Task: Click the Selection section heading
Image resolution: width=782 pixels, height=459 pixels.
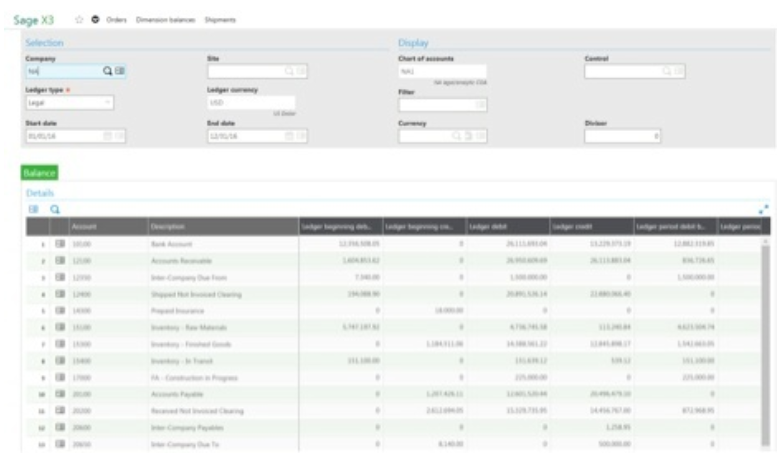Action: tap(44, 43)
